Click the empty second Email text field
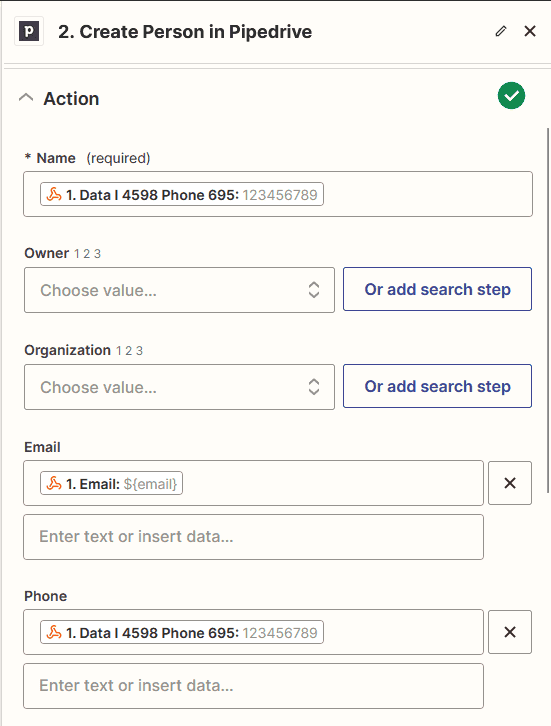The image size is (551, 726). point(253,537)
